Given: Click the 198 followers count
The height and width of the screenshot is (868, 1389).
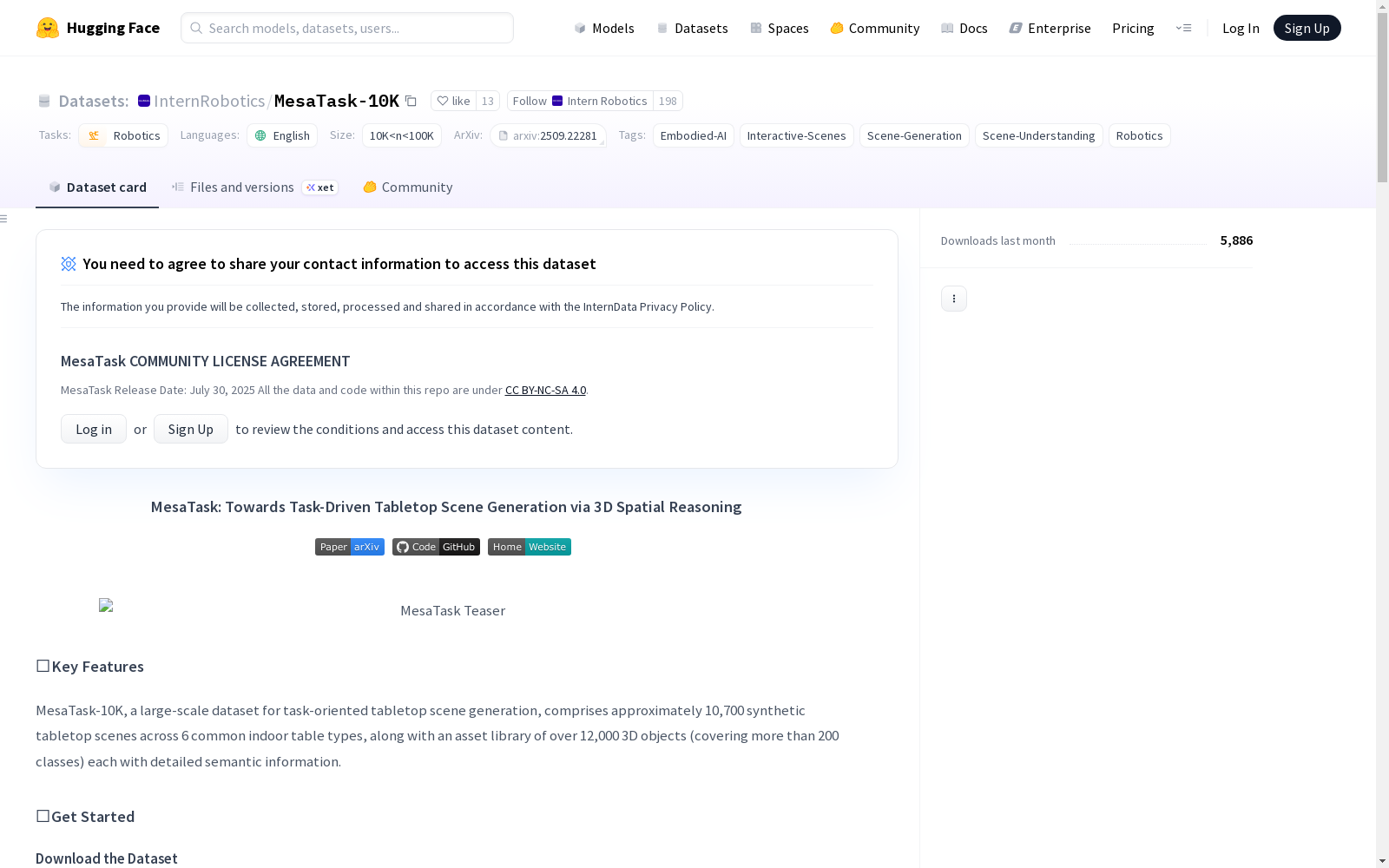Looking at the screenshot, I should click(x=668, y=101).
